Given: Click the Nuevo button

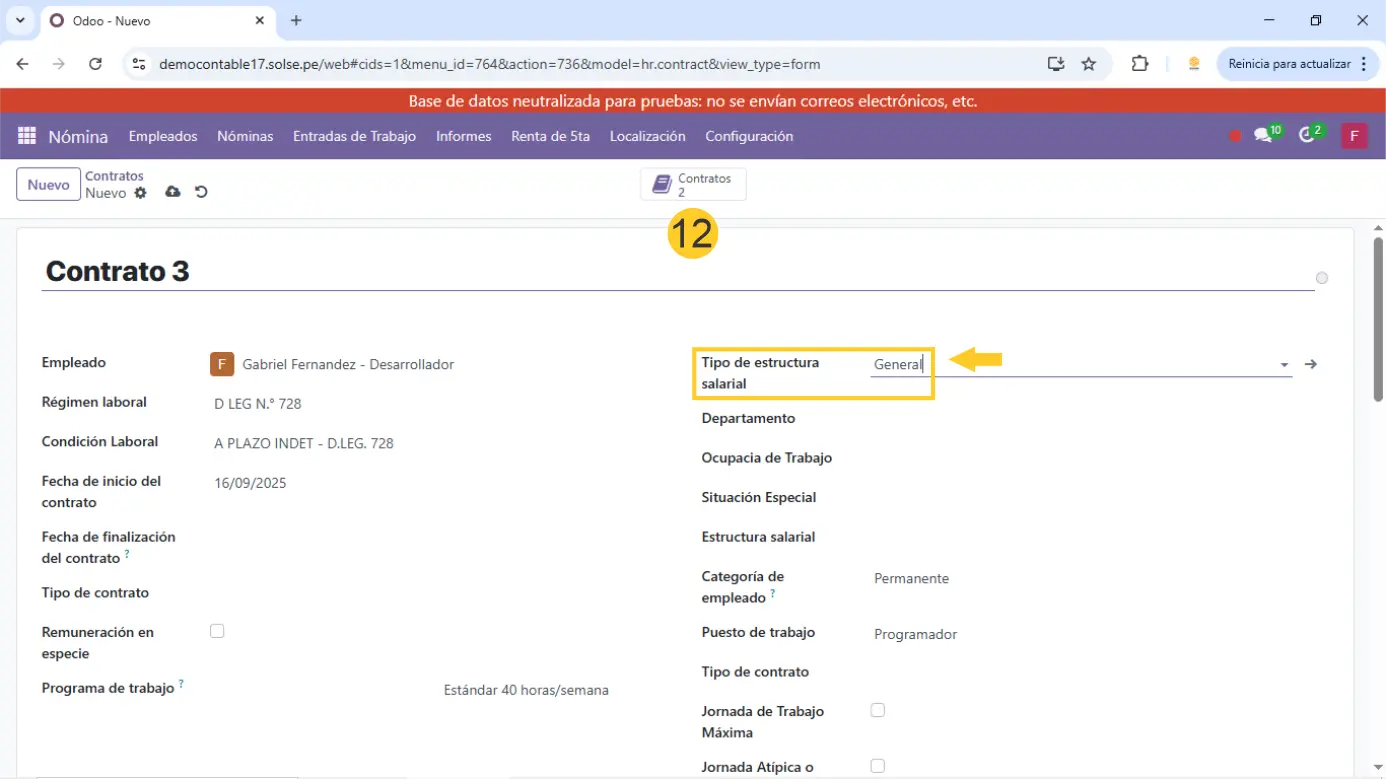Looking at the screenshot, I should click(48, 185).
